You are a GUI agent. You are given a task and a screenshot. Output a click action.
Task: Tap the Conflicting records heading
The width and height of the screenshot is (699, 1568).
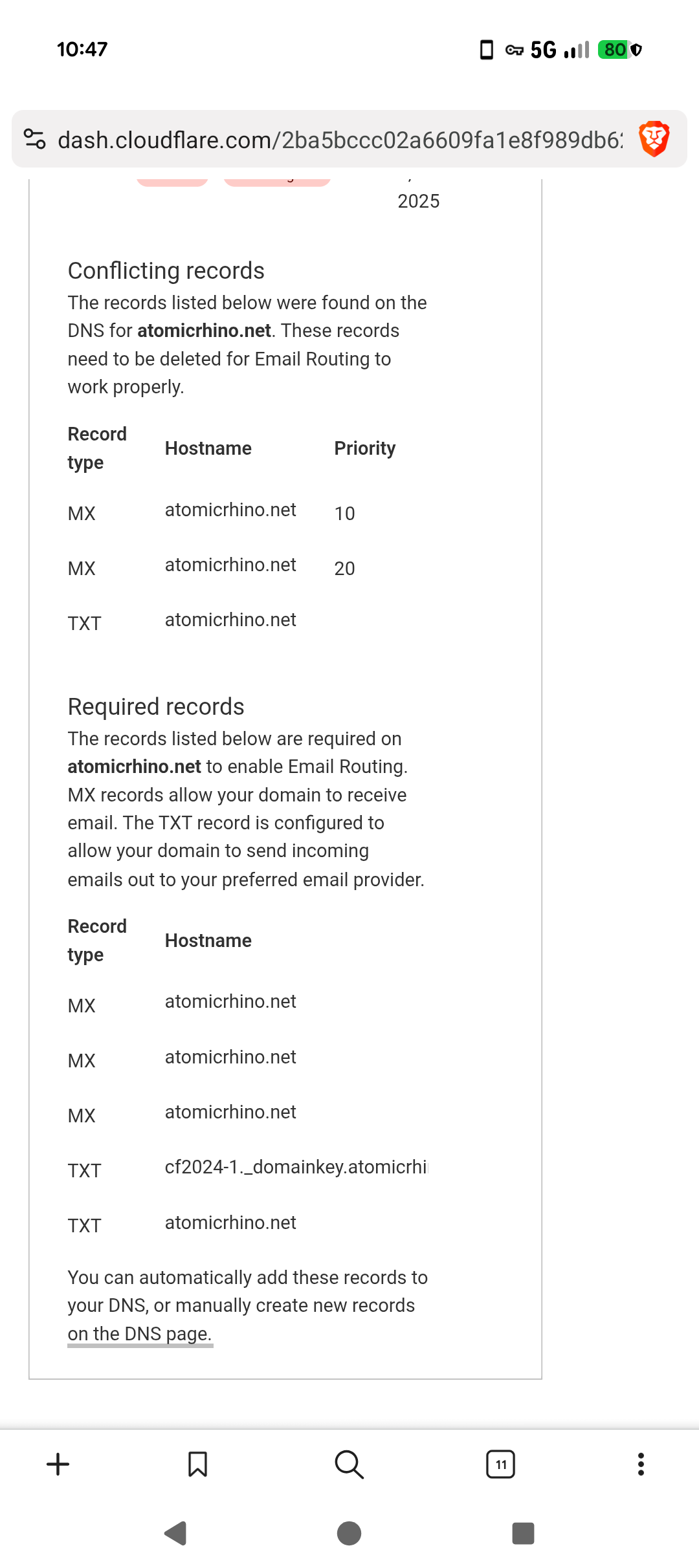coord(166,270)
